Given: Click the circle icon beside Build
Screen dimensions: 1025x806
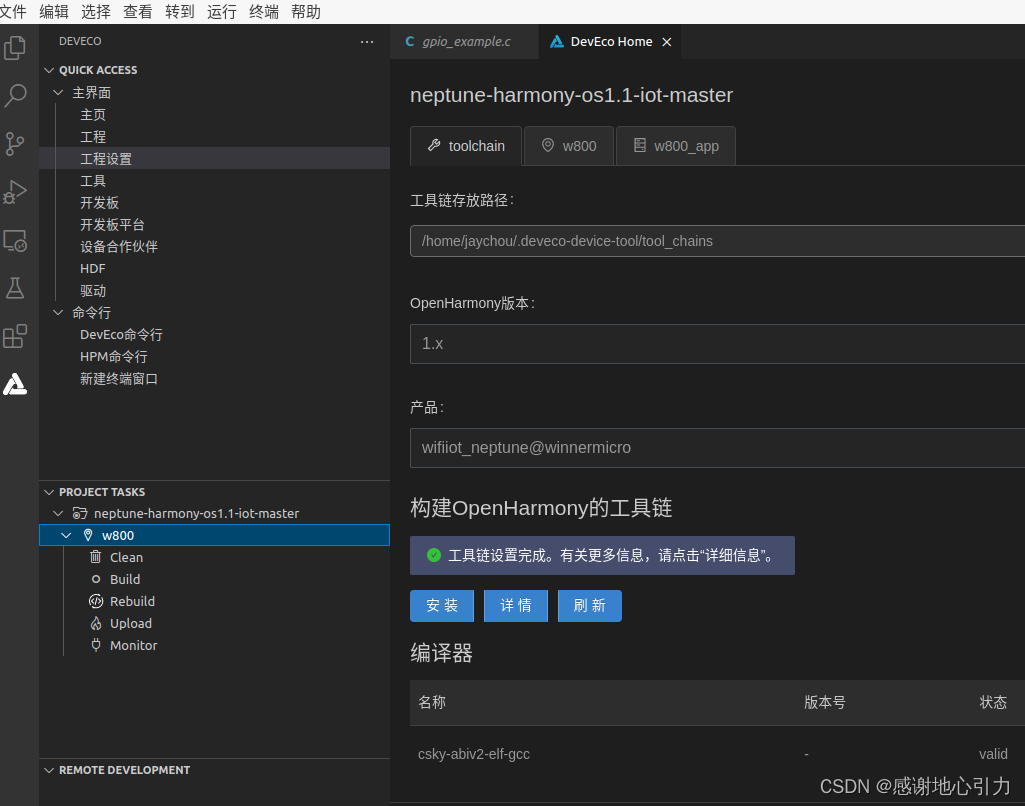Looking at the screenshot, I should click(95, 579).
